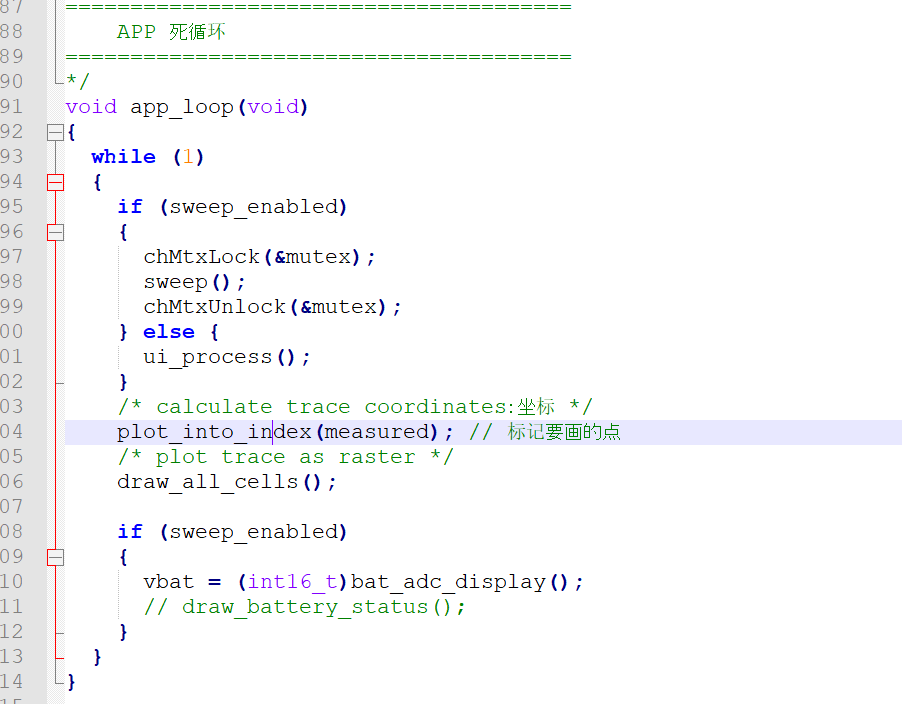The height and width of the screenshot is (704, 902).
Task: Click the commented-out draw_battery_status line
Action: pos(304,607)
